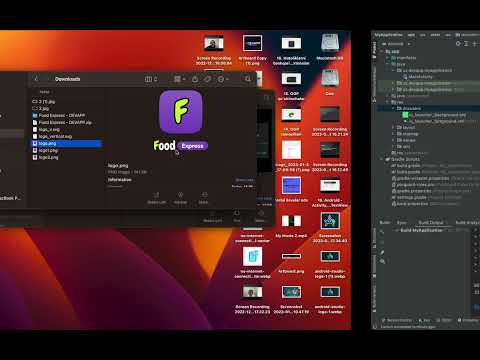Click the Finder search magnifier icon
Image resolution: width=480 pixels, height=360 pixels.
(248, 79)
